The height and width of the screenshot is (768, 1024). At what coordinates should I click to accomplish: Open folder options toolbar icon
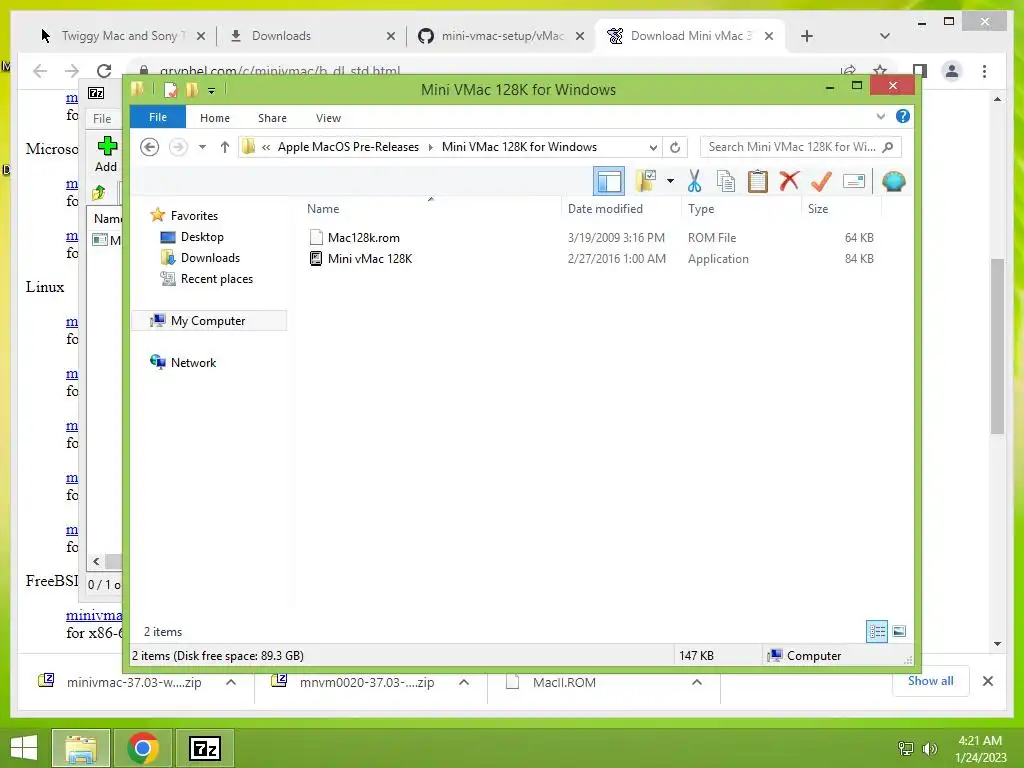[x=645, y=182]
